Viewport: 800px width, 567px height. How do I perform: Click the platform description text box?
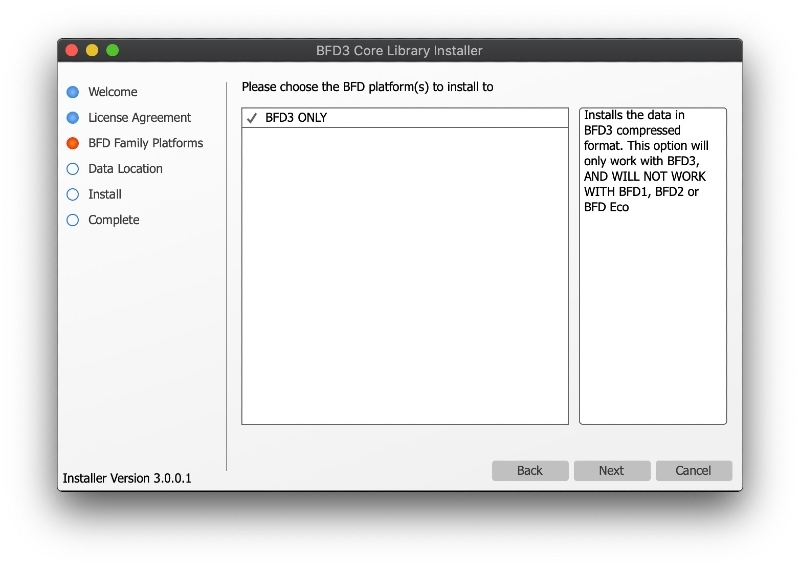(653, 266)
